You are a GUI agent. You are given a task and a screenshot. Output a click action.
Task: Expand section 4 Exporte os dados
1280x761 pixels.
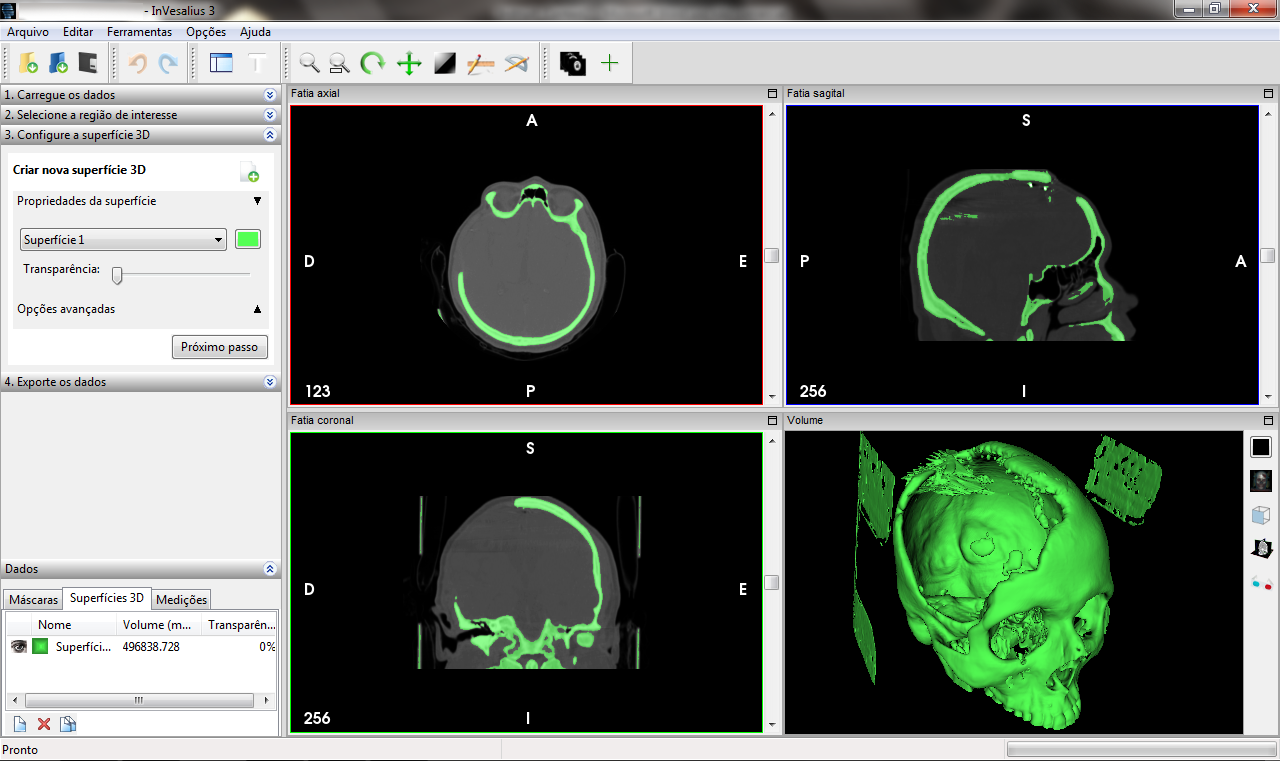point(270,382)
